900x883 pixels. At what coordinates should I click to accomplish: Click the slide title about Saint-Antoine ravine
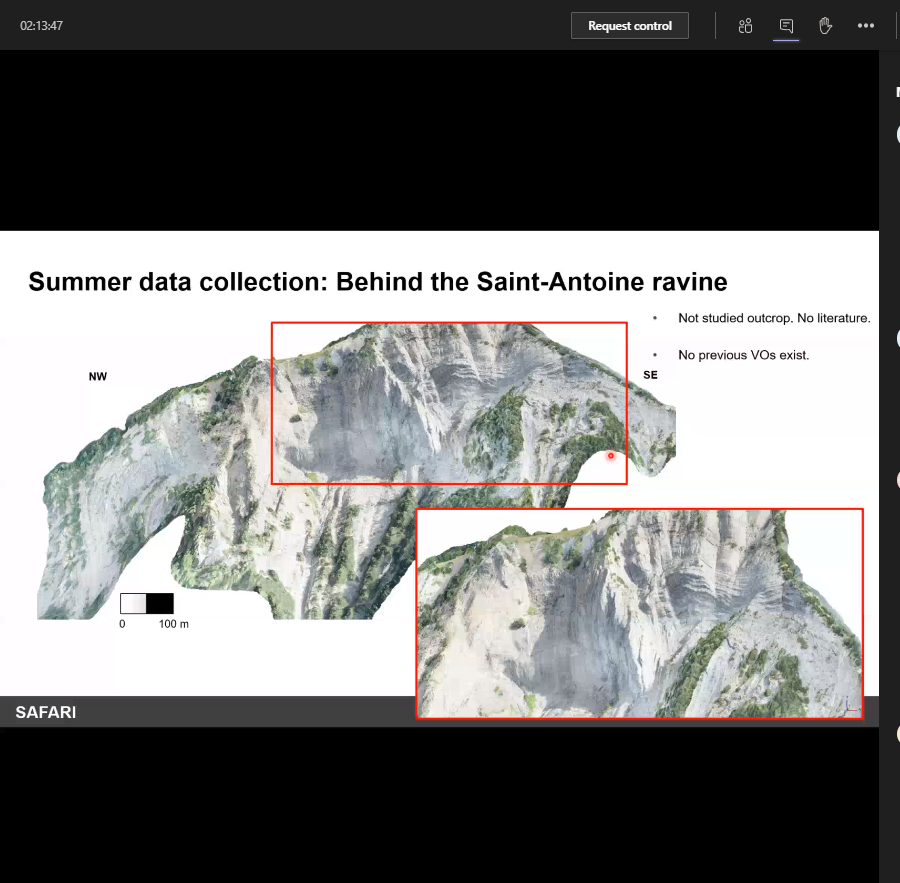[378, 282]
